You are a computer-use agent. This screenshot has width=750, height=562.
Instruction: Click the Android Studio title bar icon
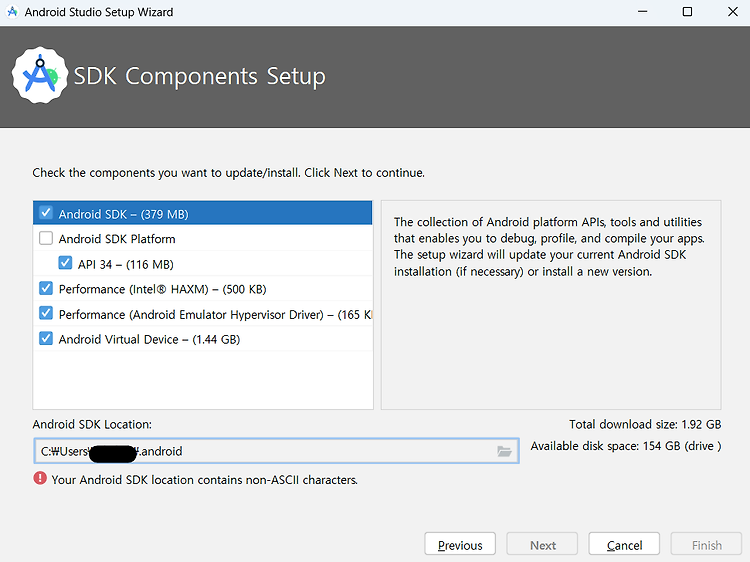coord(12,11)
